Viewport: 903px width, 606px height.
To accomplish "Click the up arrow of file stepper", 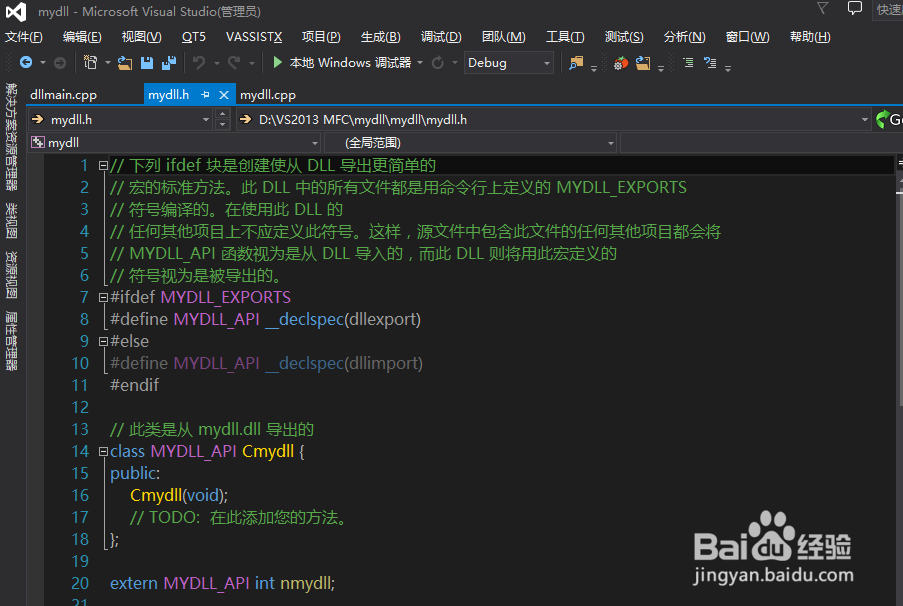I will [x=222, y=114].
